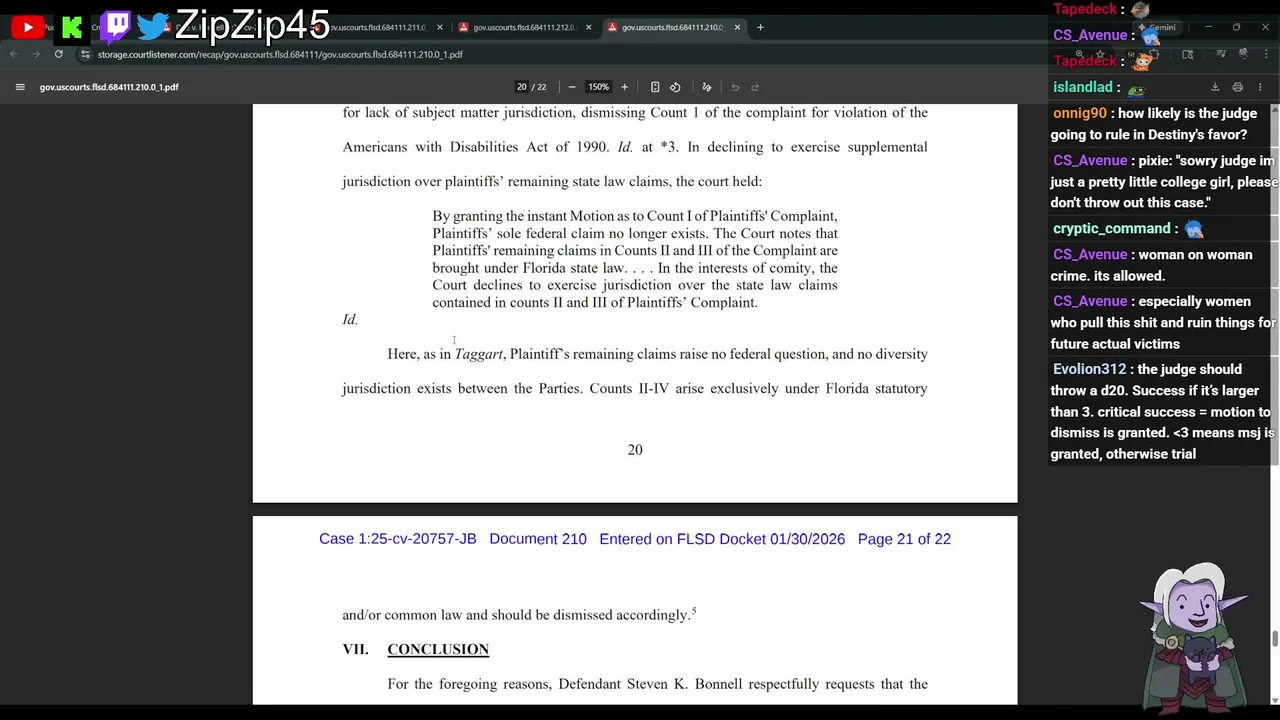The height and width of the screenshot is (720, 1280).
Task: Reload the browser page
Action: pyautogui.click(x=59, y=54)
